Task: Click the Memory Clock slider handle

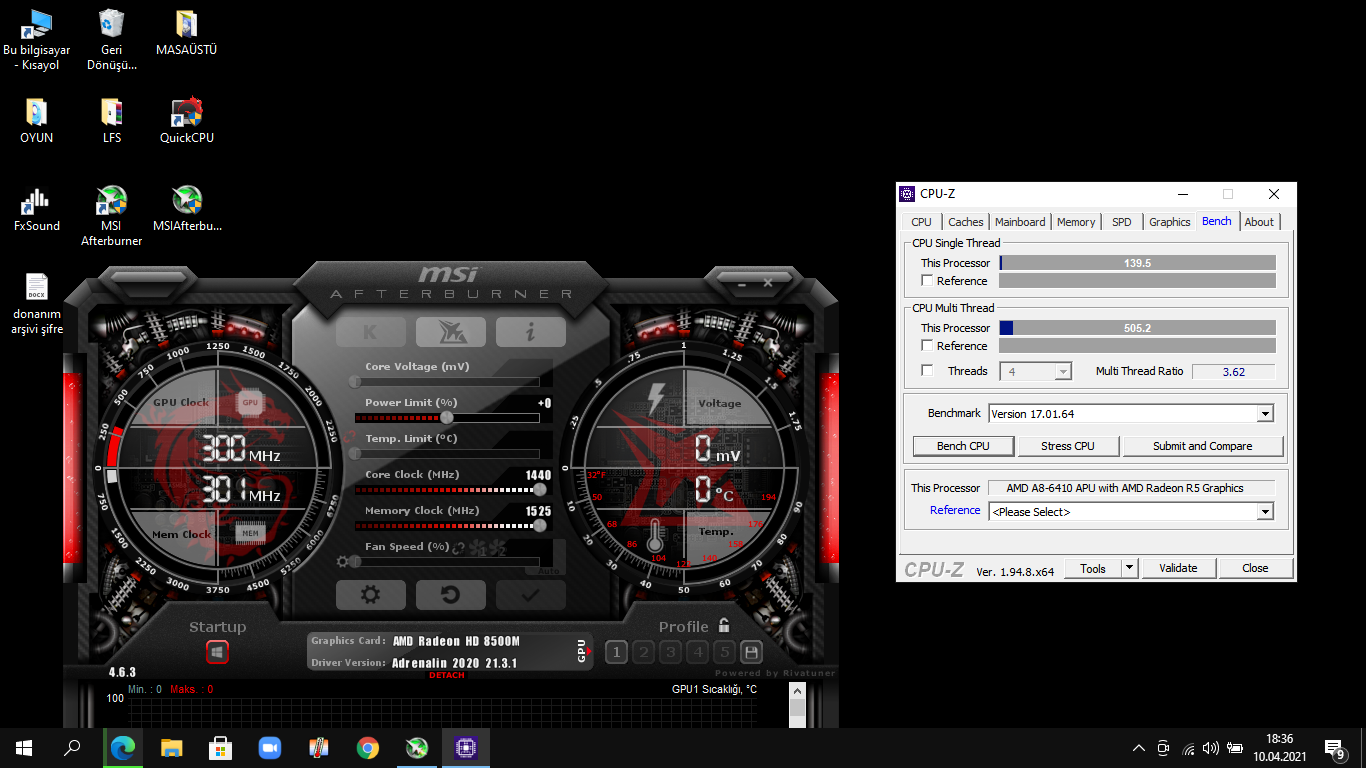Action: point(540,525)
